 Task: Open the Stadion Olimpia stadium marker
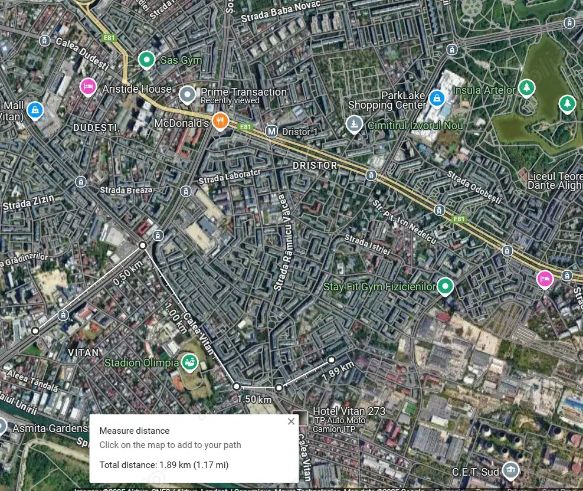(190, 362)
